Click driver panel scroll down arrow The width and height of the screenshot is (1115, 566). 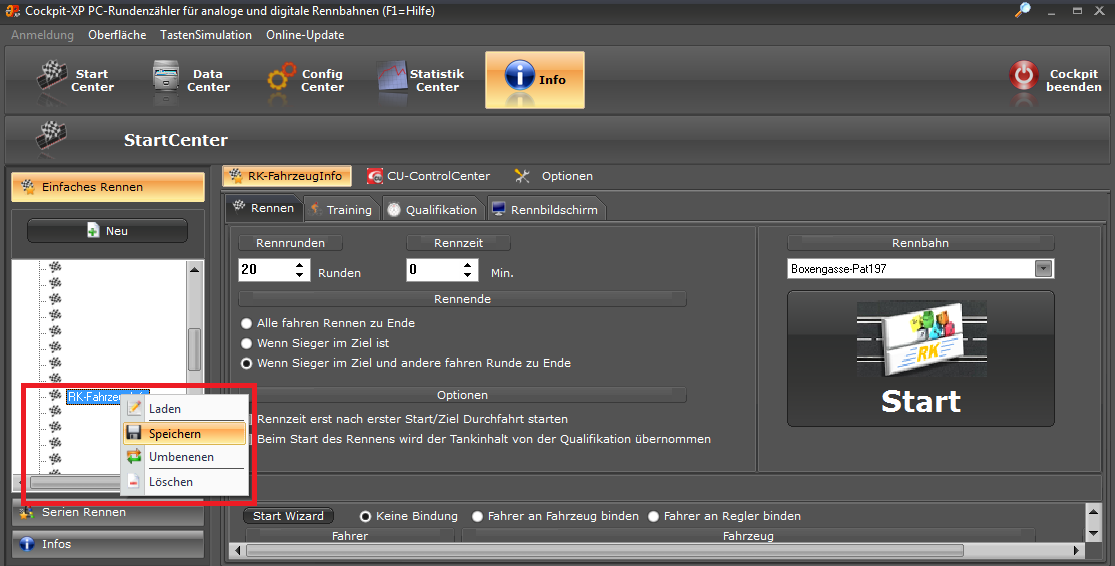pyautogui.click(x=1093, y=533)
